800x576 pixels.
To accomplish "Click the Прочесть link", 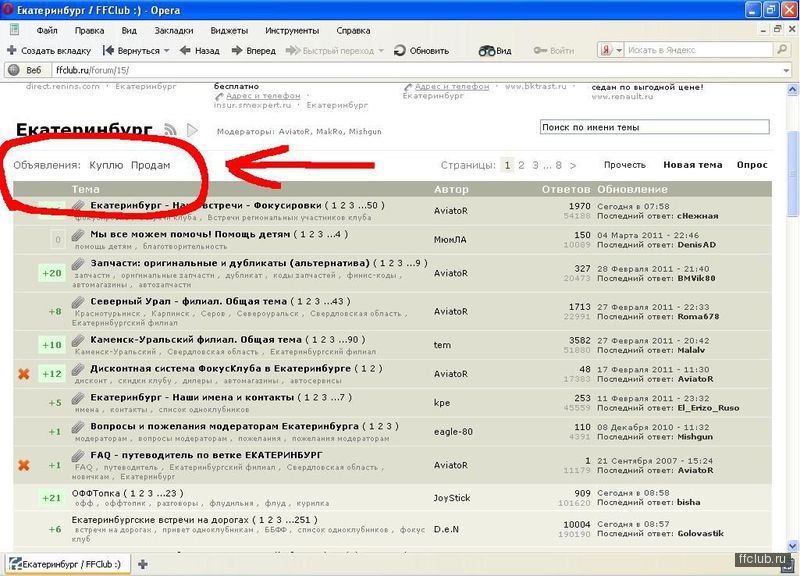I will 624,165.
